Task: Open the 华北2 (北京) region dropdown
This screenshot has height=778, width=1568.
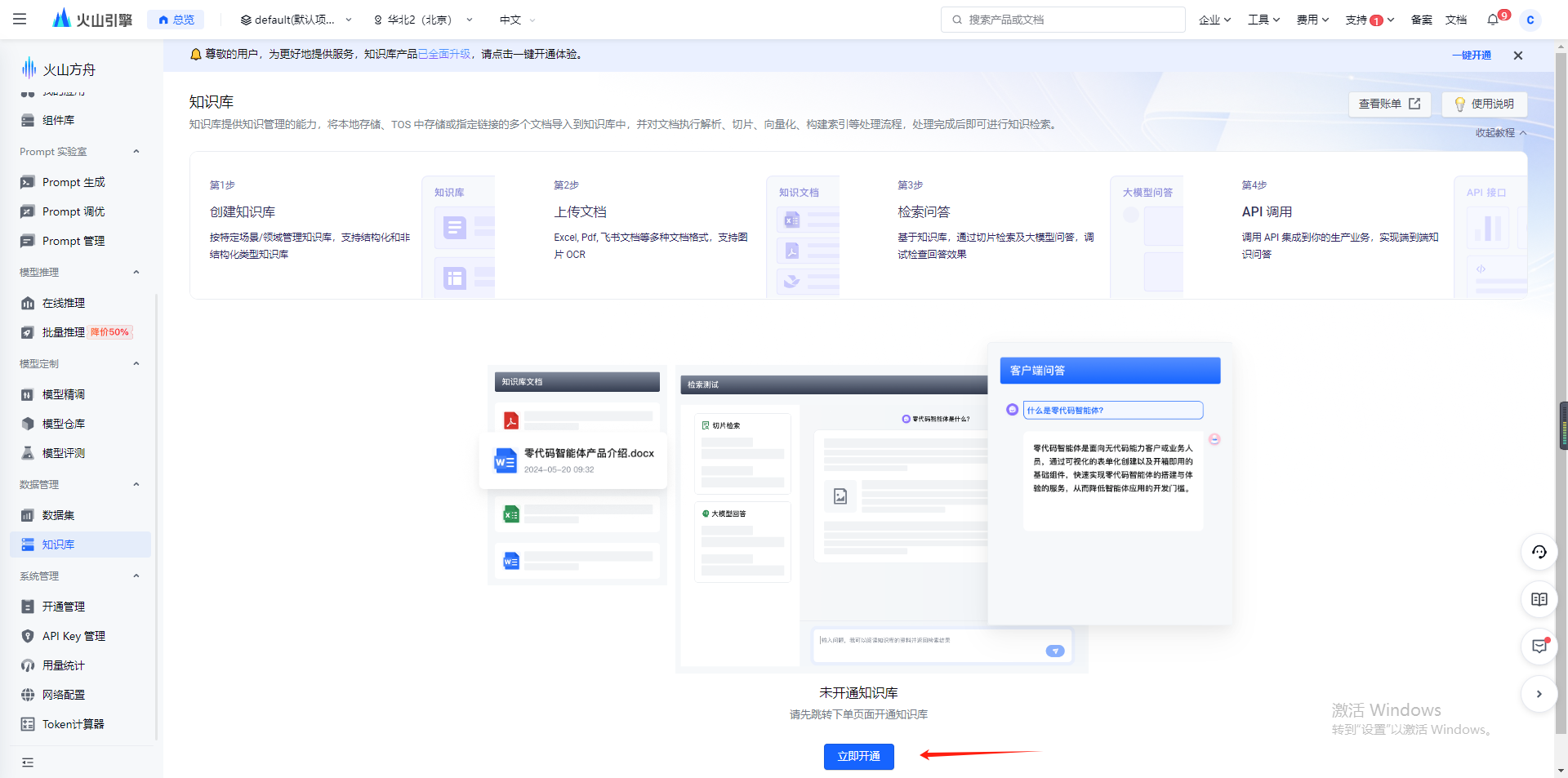Action: (x=423, y=20)
